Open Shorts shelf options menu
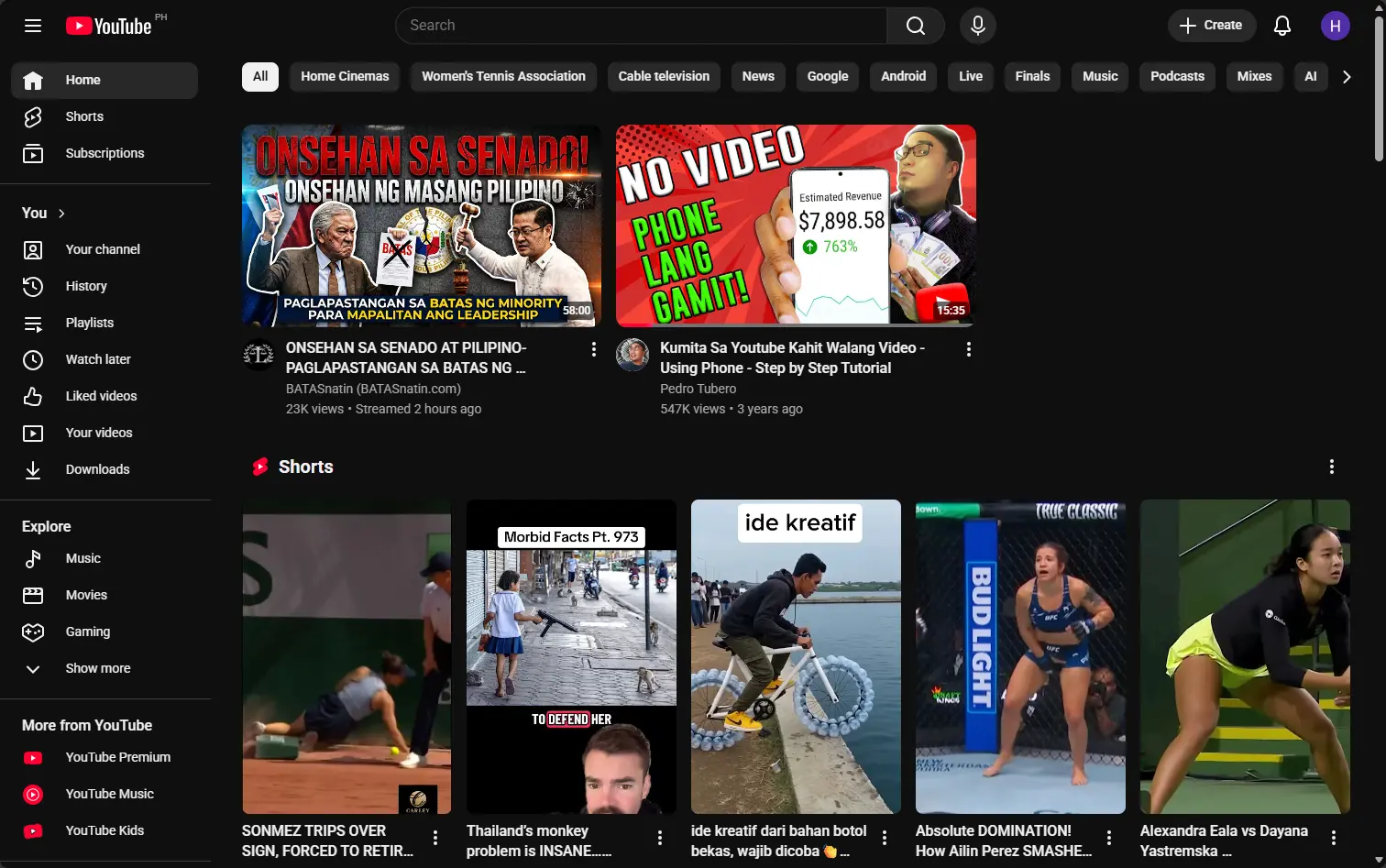The height and width of the screenshot is (868, 1386). point(1332,467)
